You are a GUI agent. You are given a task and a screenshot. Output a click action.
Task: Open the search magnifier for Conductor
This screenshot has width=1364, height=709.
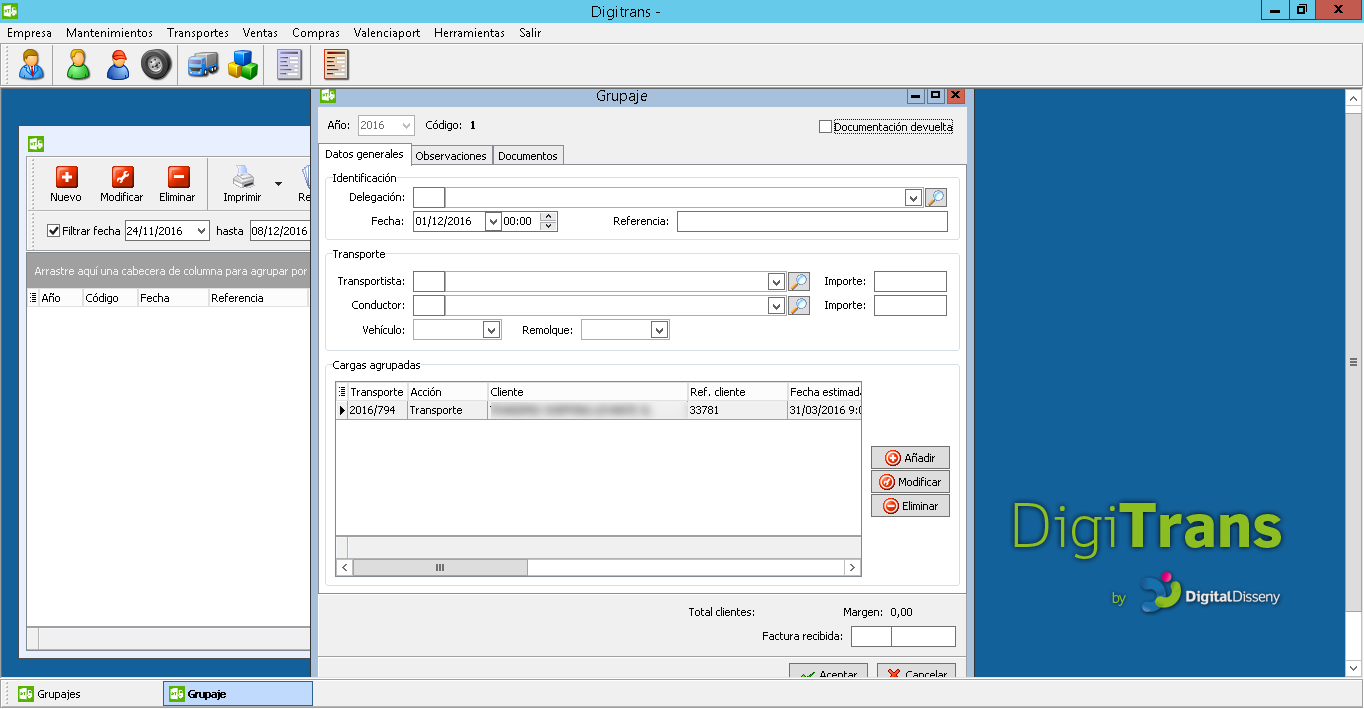pyautogui.click(x=798, y=305)
